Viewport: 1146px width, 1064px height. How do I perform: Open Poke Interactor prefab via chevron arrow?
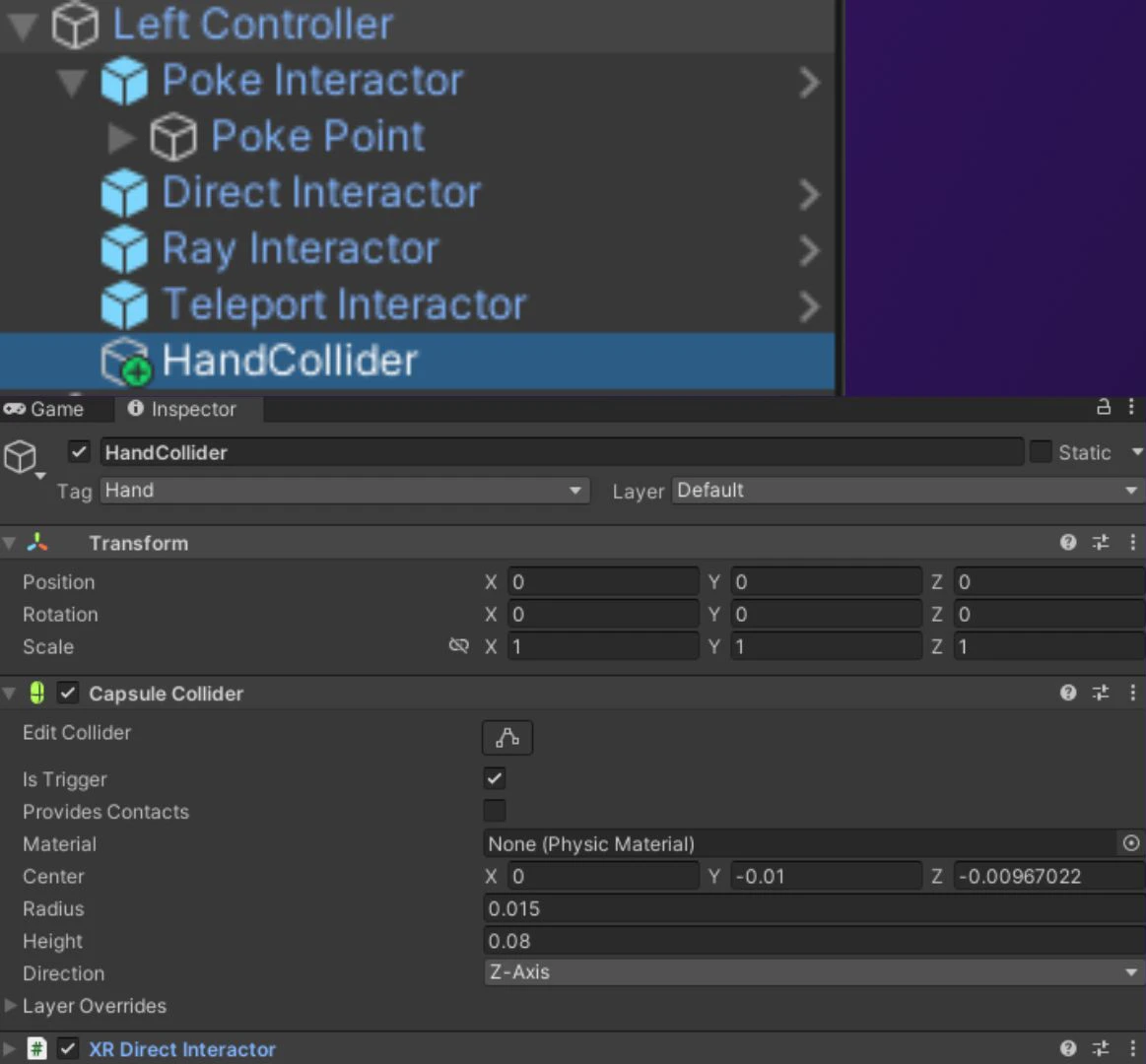tap(809, 83)
